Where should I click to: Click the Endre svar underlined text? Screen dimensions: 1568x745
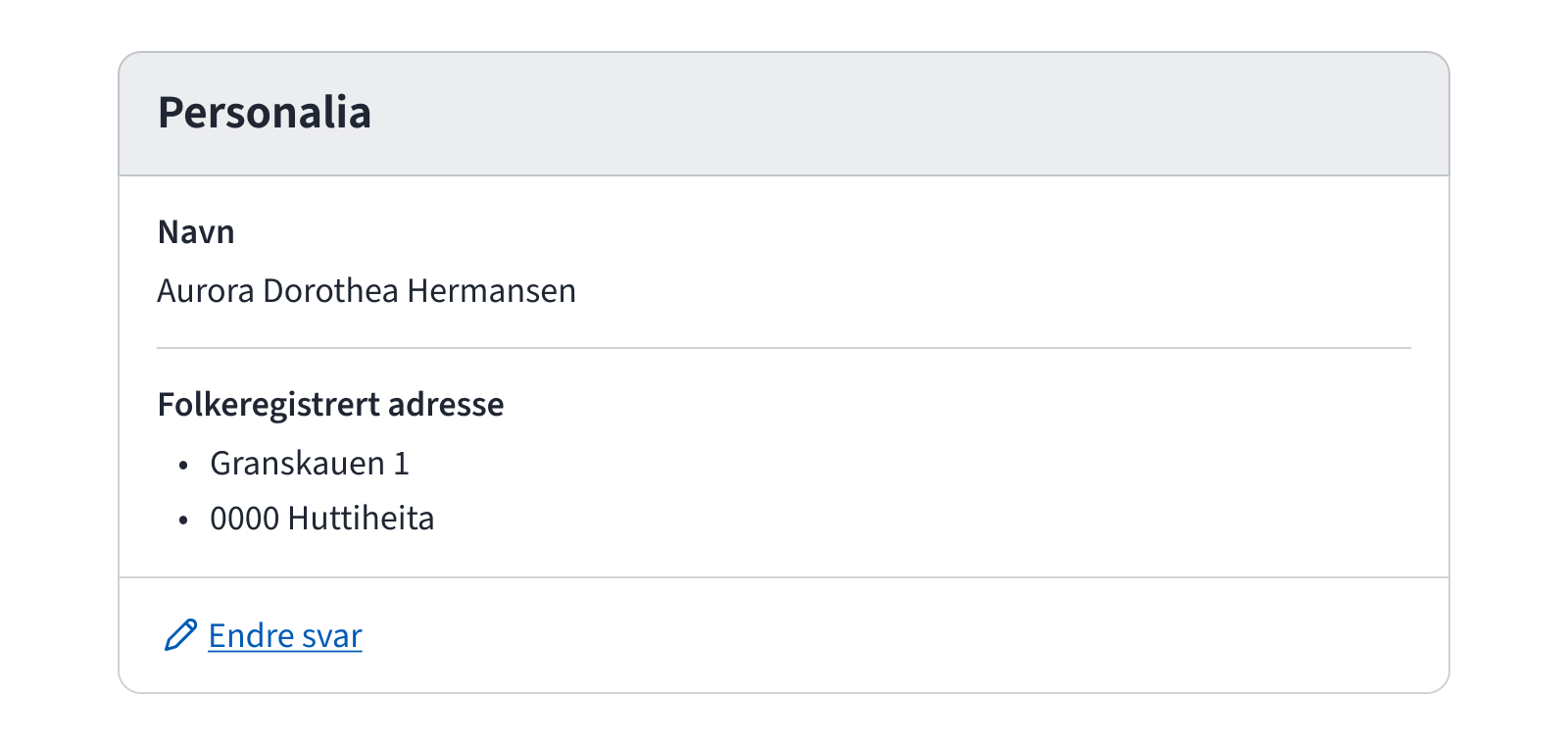(x=283, y=635)
